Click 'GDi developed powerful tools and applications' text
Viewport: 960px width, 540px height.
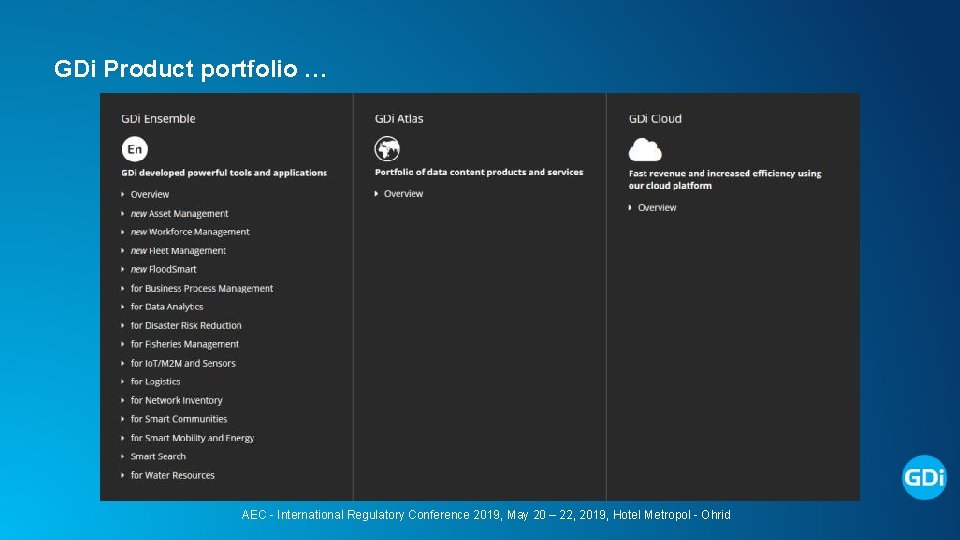tap(224, 173)
